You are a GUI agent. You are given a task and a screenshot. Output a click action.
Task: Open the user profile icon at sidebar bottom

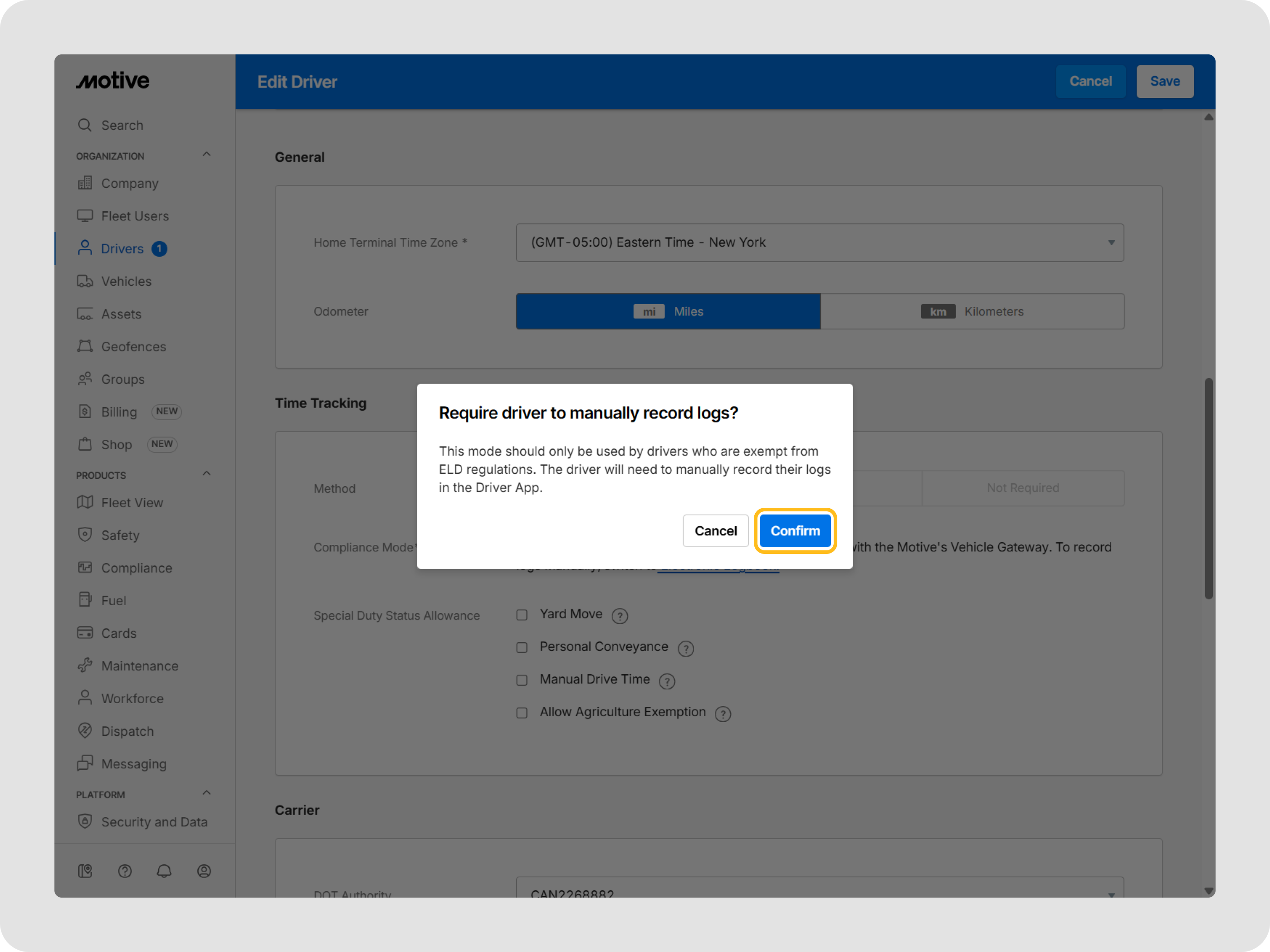(x=204, y=870)
